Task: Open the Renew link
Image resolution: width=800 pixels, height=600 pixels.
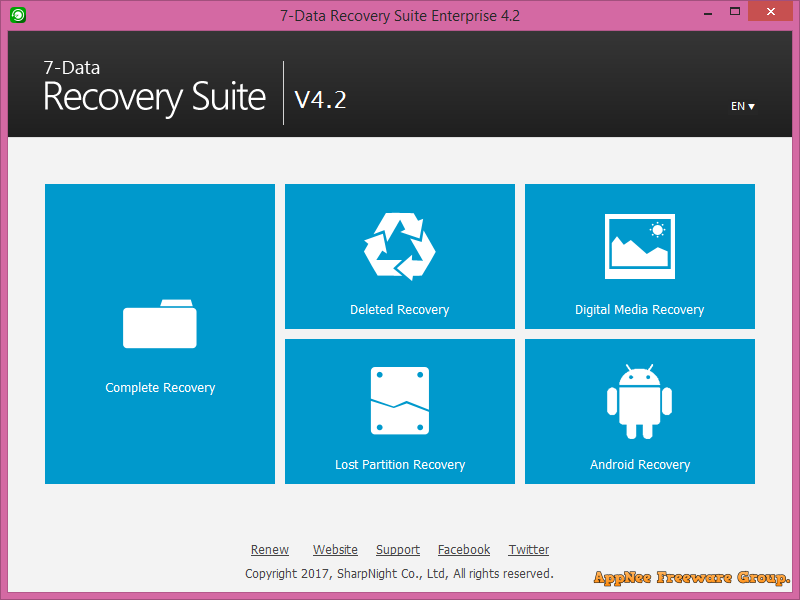Action: click(270, 549)
